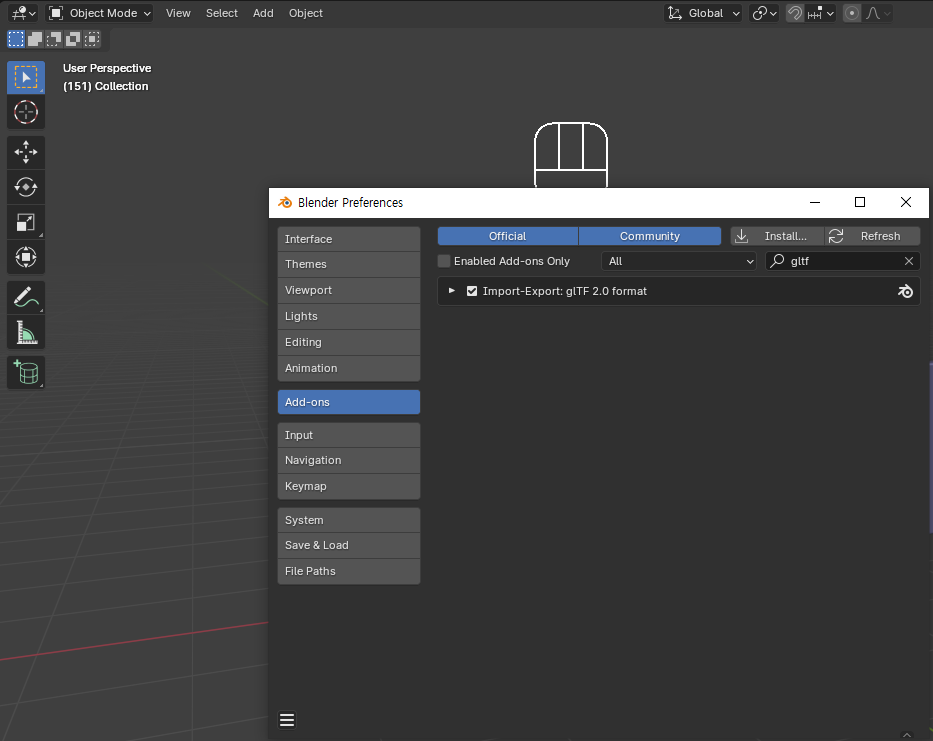This screenshot has height=741, width=933.
Task: Select the Annotate pencil tool
Action: (x=26, y=297)
